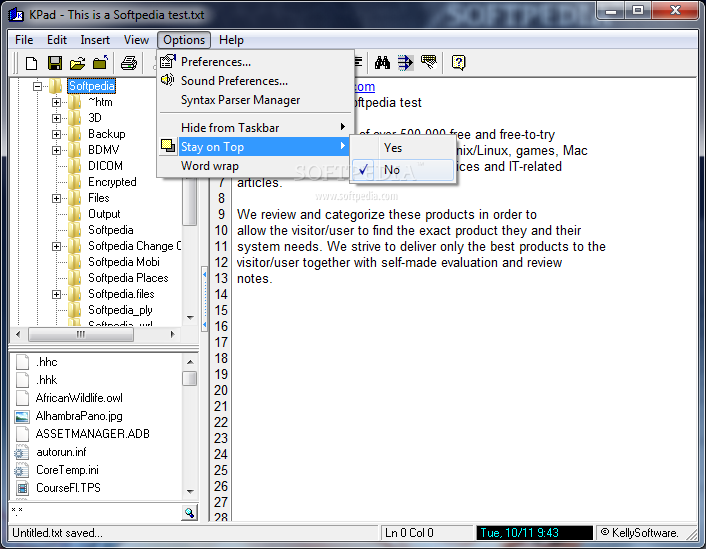
Task: Expand the ~htm folder
Action: tap(56, 102)
